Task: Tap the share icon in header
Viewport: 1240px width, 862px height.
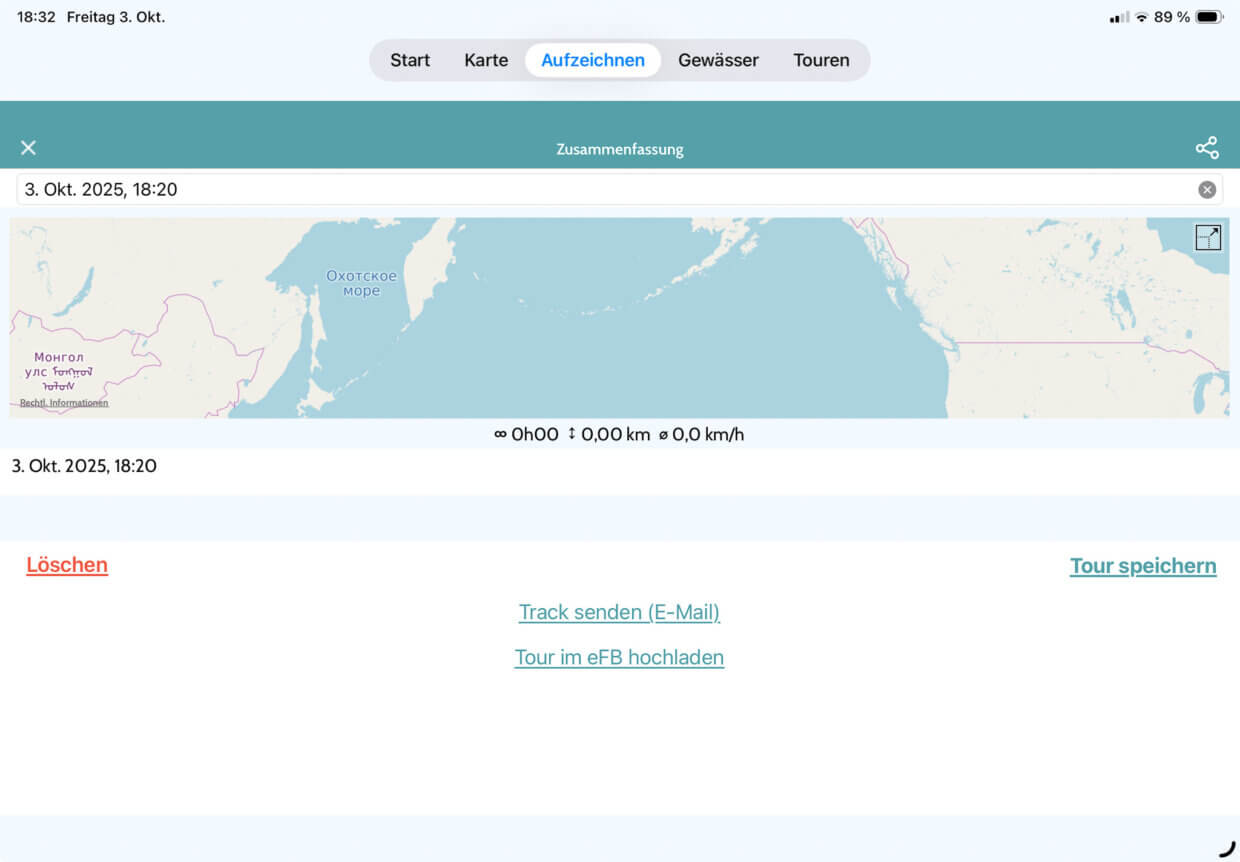Action: point(1207,148)
